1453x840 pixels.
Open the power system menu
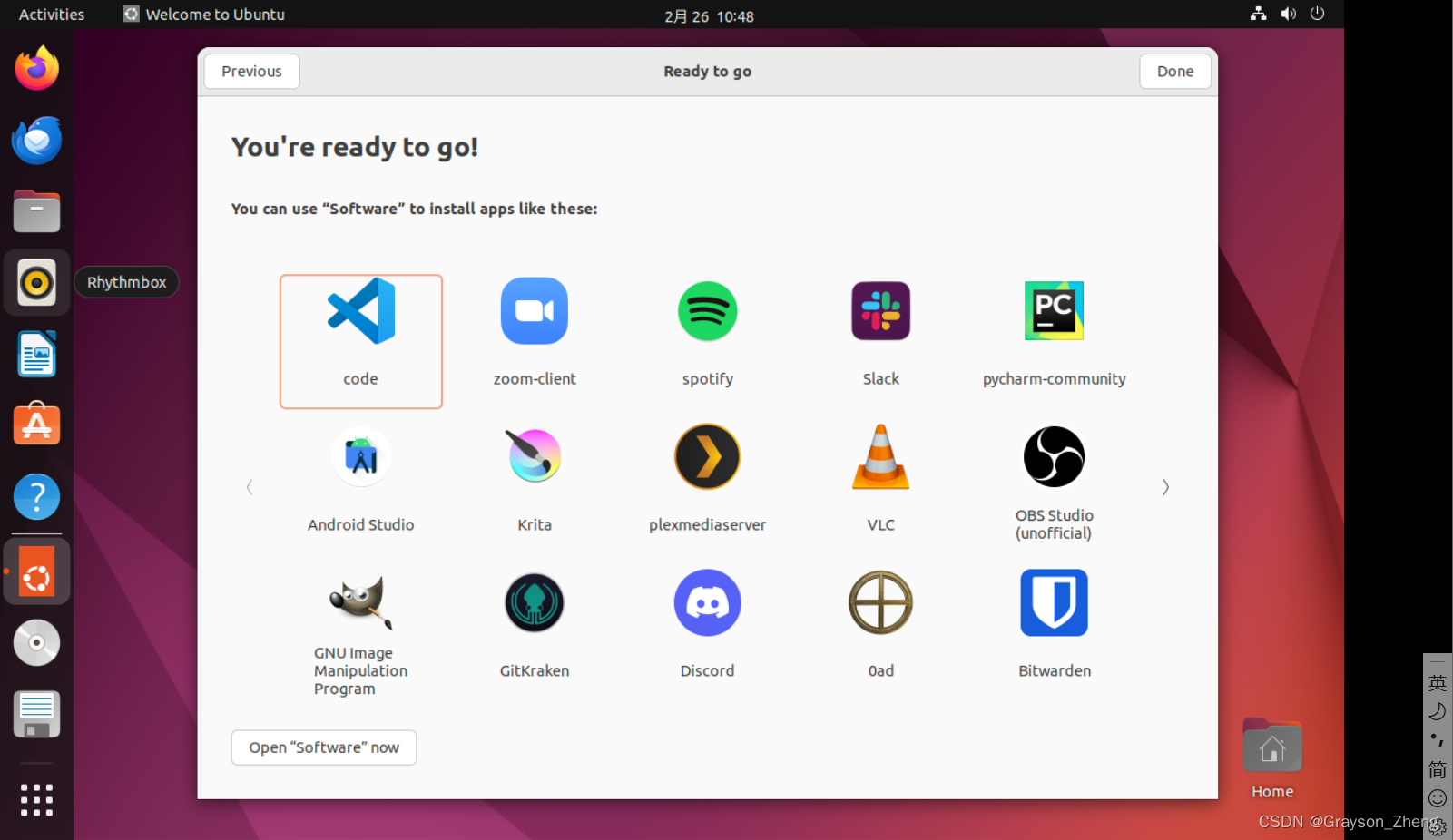[x=1317, y=14]
